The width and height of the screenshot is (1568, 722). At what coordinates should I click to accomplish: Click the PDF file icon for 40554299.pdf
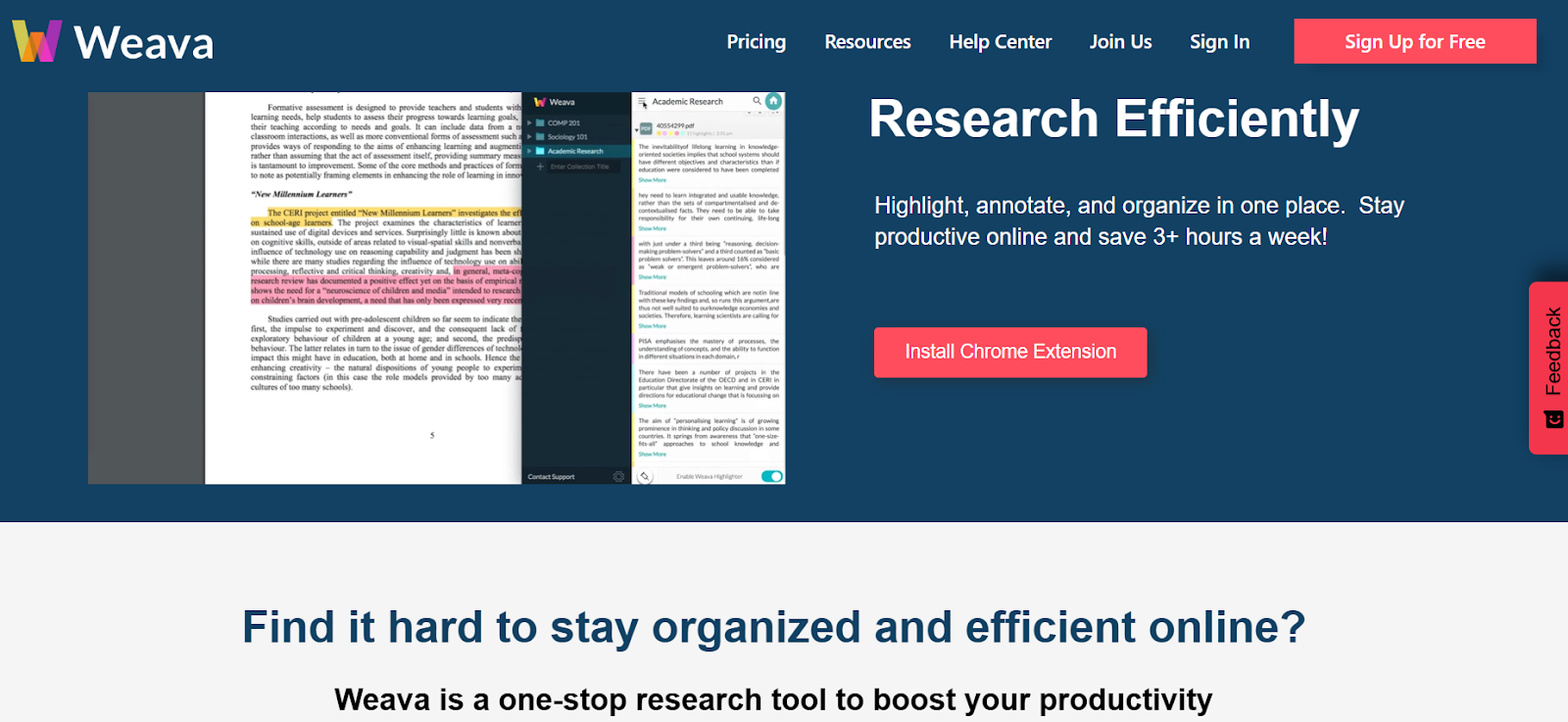646,128
